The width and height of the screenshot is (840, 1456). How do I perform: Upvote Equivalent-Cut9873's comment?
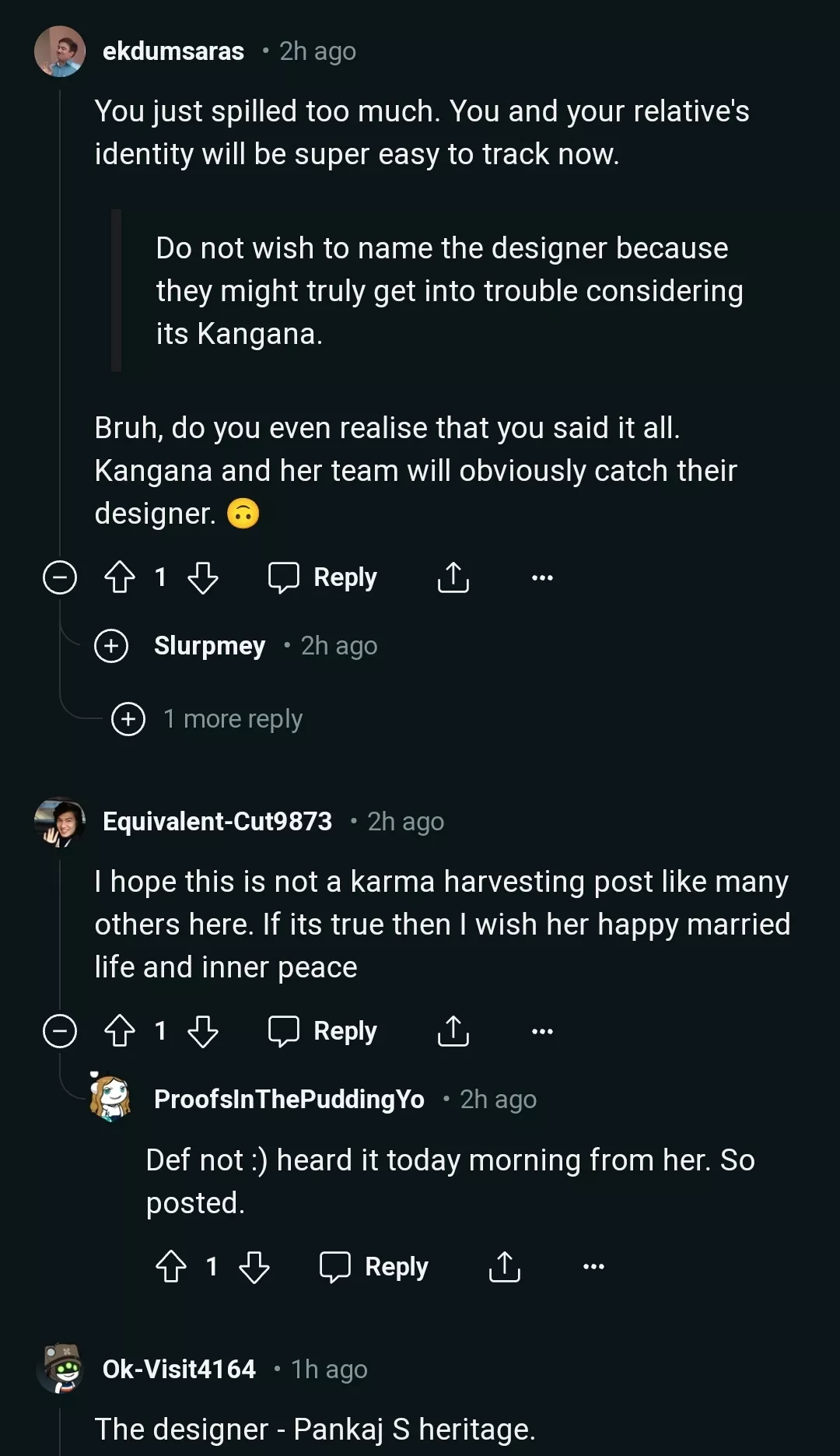click(x=120, y=1031)
